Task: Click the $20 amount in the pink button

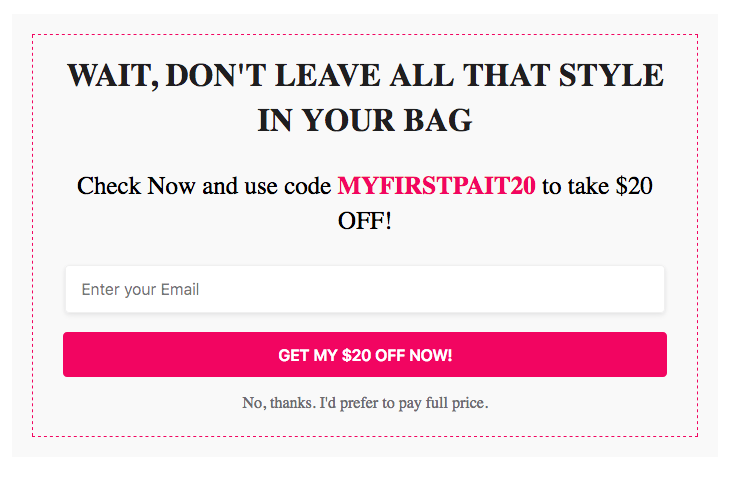Action: click(356, 355)
